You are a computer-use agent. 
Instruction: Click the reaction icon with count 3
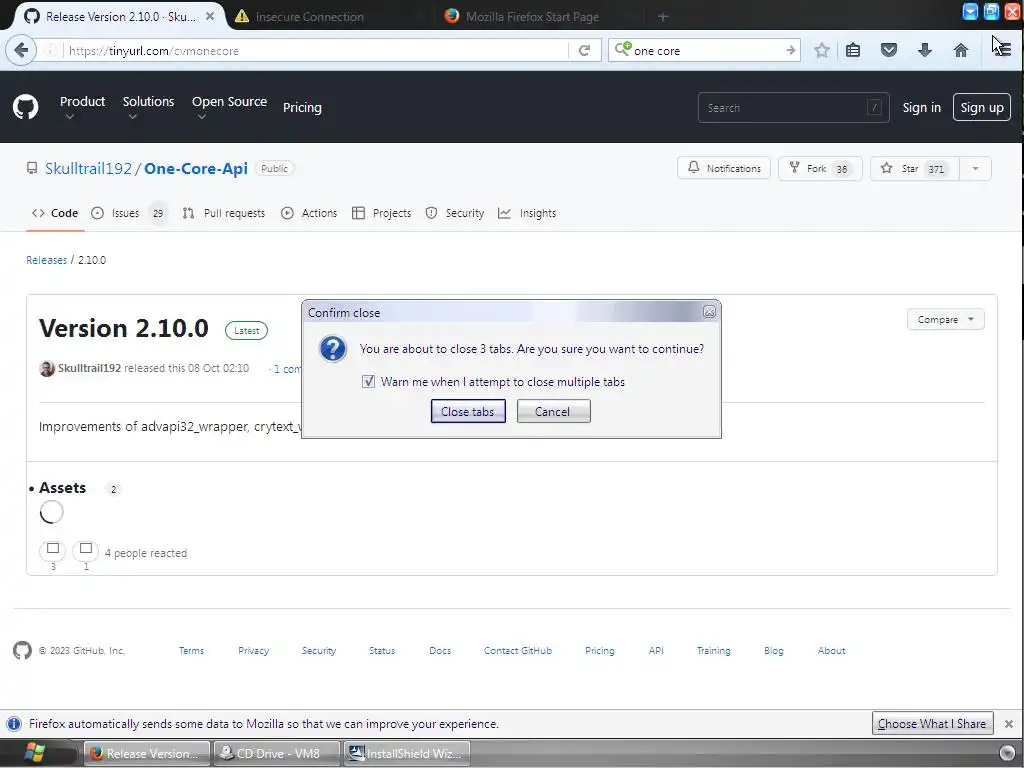[x=53, y=550]
